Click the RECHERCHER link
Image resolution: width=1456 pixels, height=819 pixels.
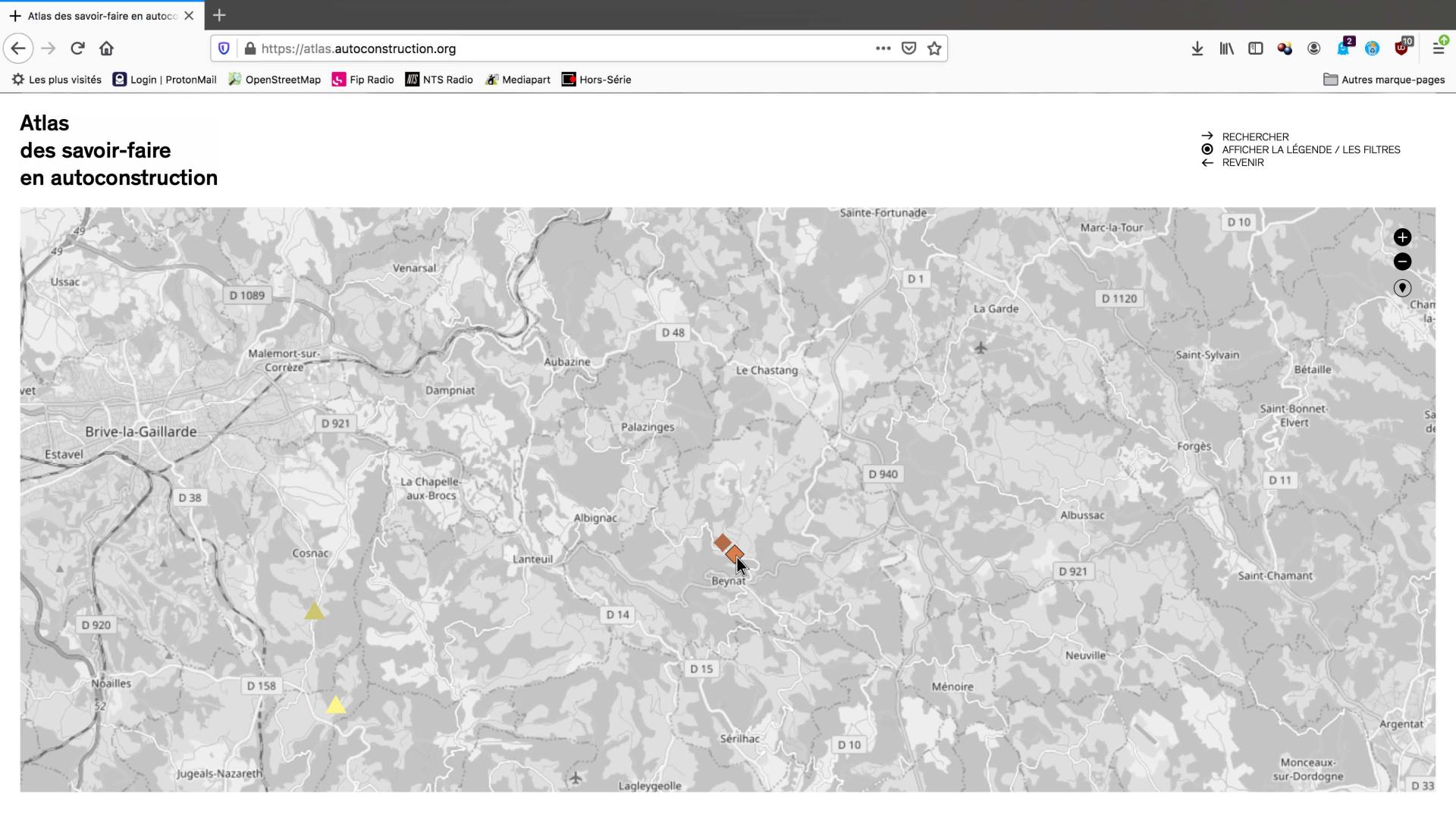(1255, 136)
